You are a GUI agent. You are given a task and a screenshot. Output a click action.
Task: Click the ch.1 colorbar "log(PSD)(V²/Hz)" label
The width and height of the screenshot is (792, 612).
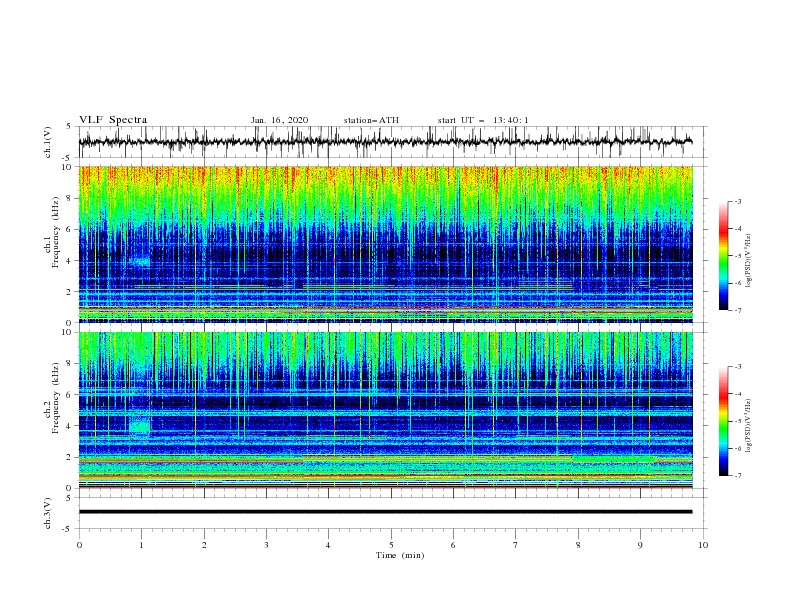(x=748, y=261)
